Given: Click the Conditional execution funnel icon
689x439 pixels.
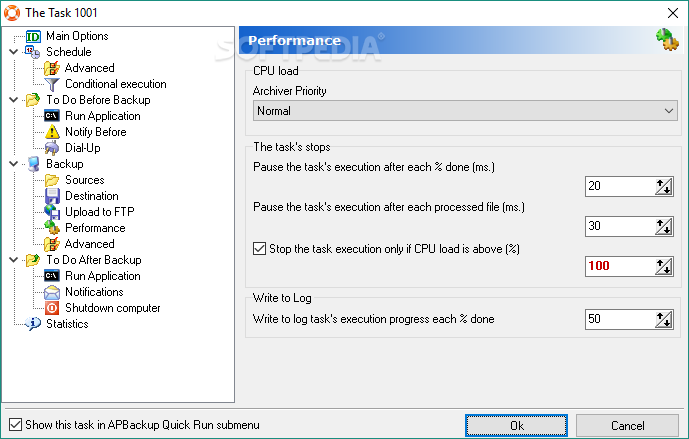Looking at the screenshot, I should pos(52,84).
